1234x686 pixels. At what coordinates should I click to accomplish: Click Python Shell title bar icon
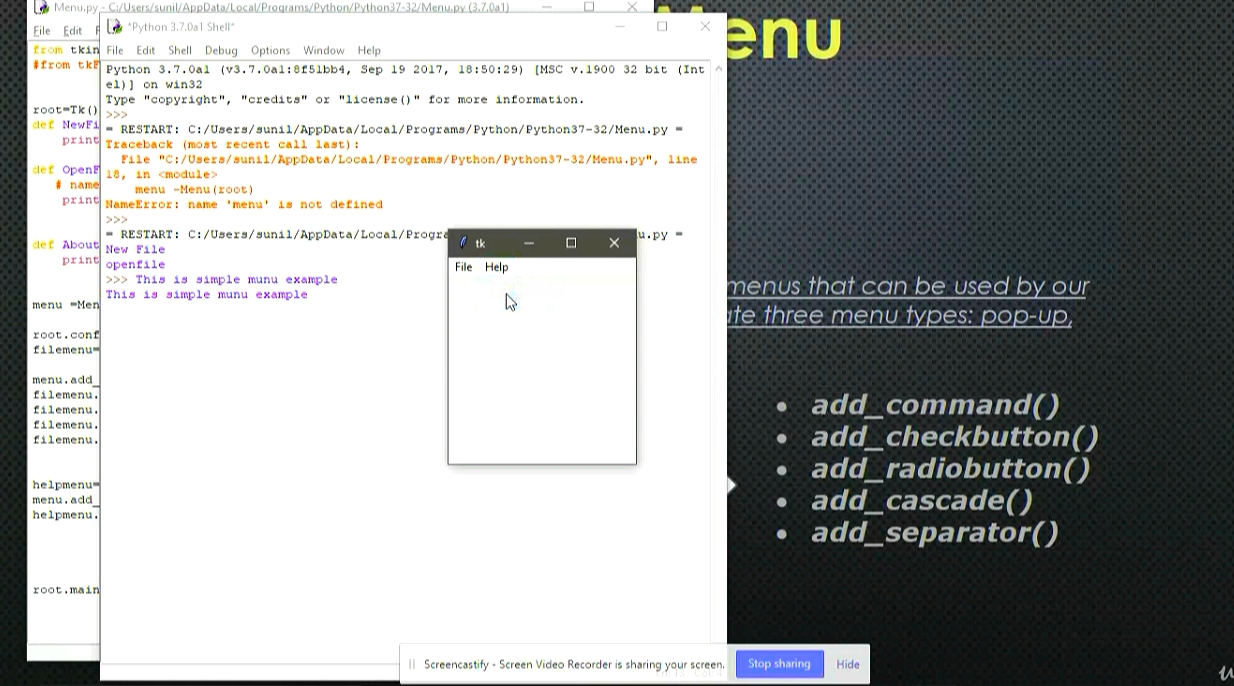click(115, 27)
